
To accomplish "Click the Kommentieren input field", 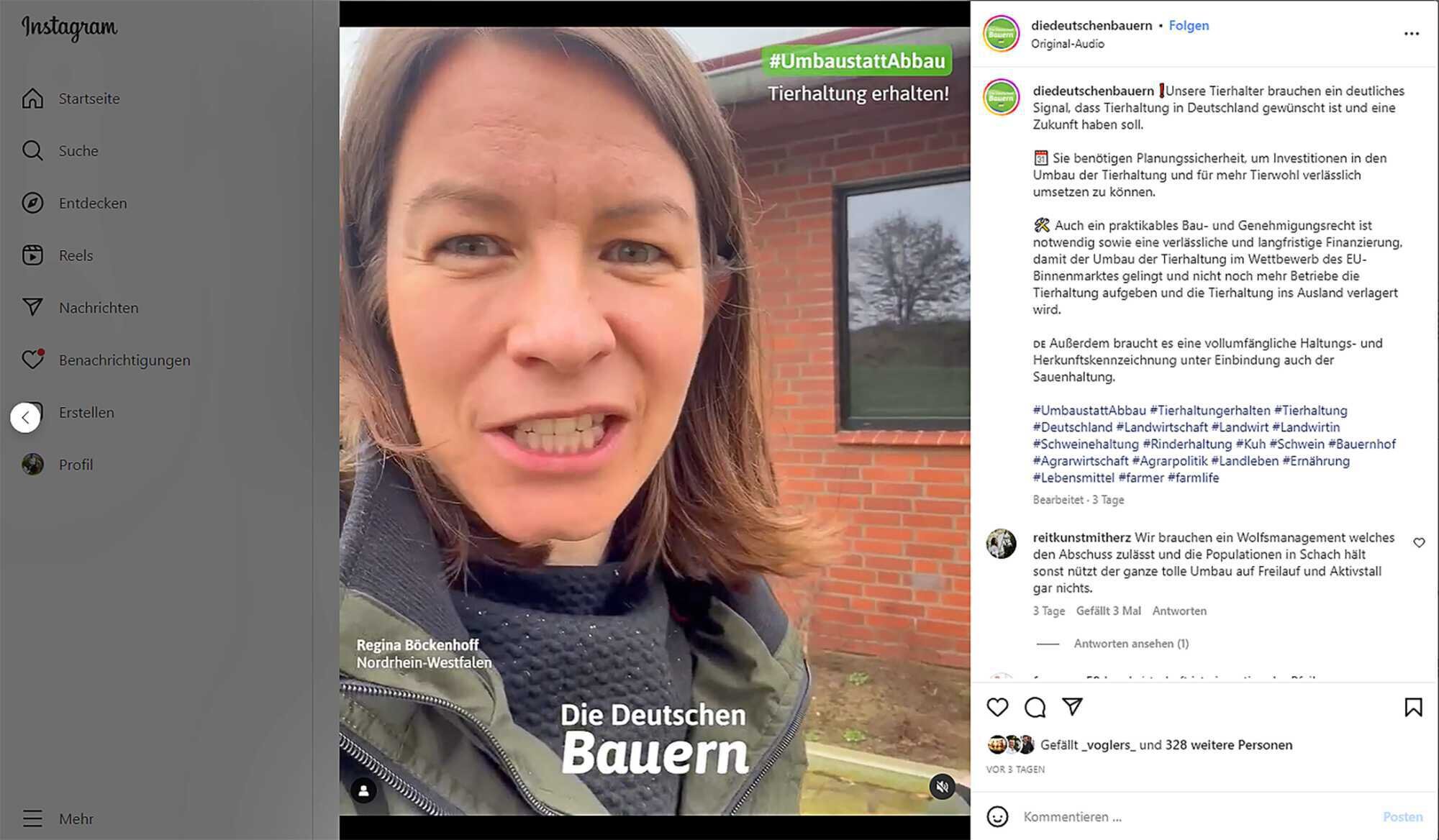I will [x=1194, y=817].
